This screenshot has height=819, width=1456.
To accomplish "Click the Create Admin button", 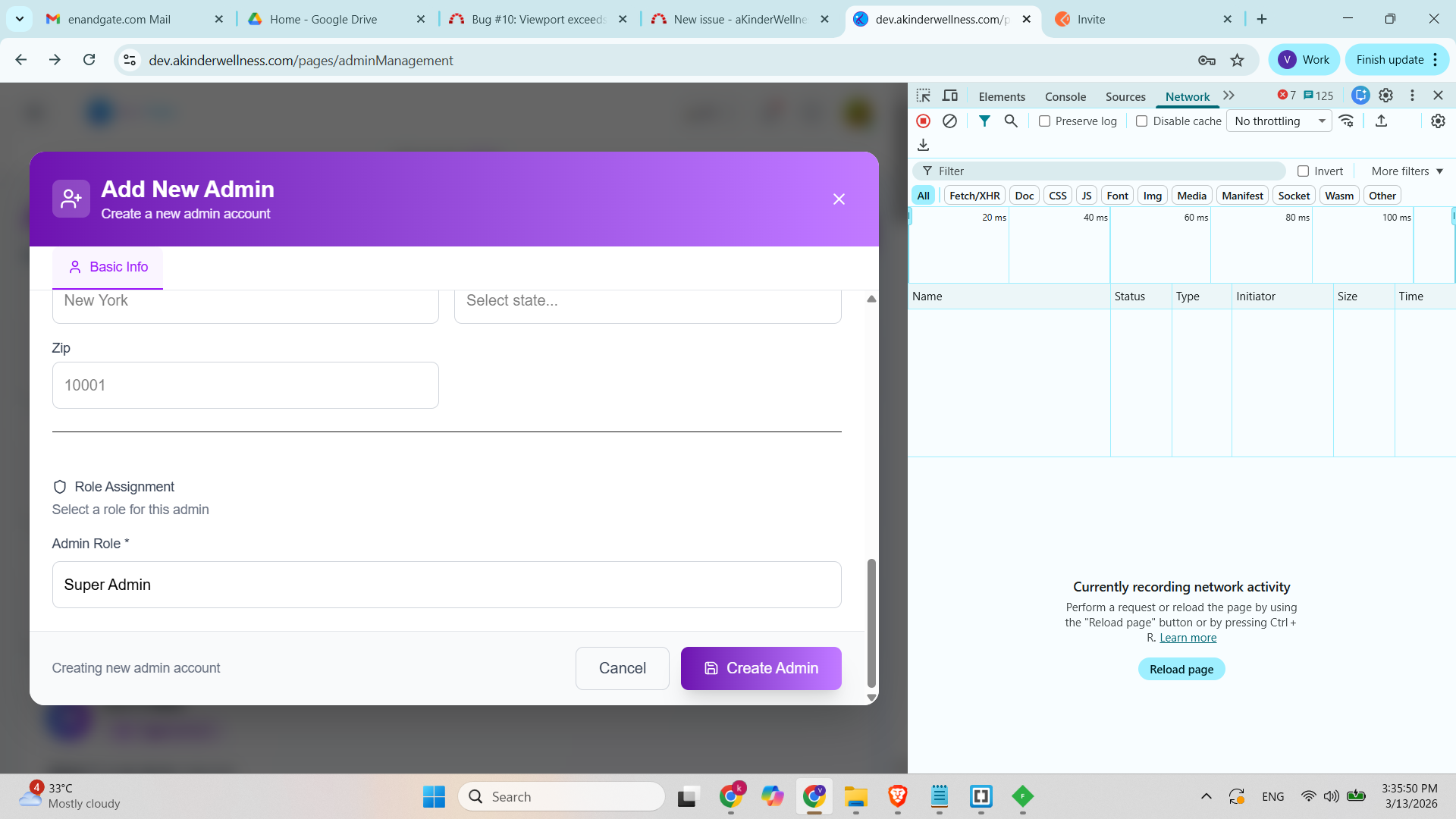I will coord(761,668).
